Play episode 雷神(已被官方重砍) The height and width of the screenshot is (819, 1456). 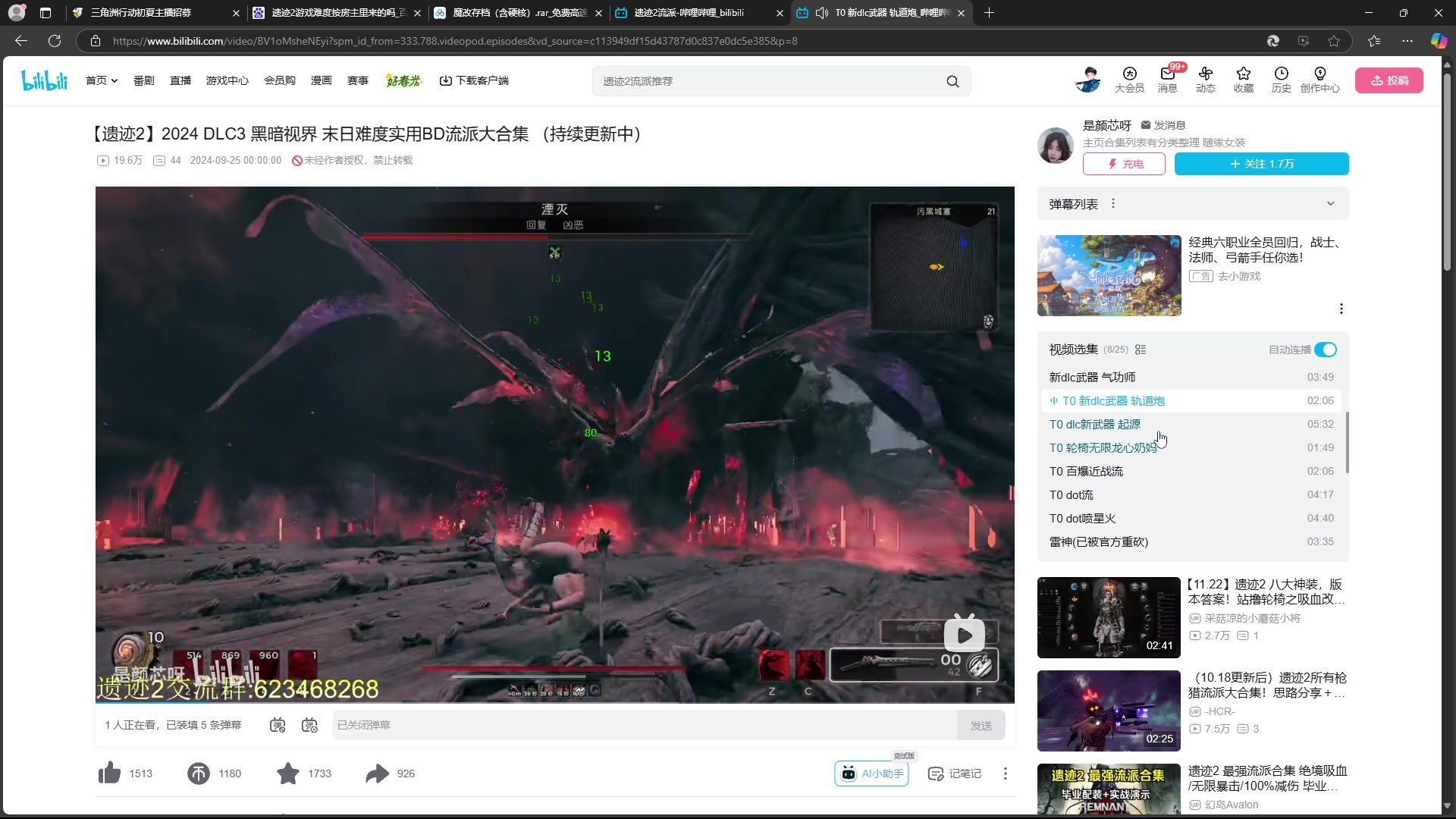pyautogui.click(x=1191, y=541)
